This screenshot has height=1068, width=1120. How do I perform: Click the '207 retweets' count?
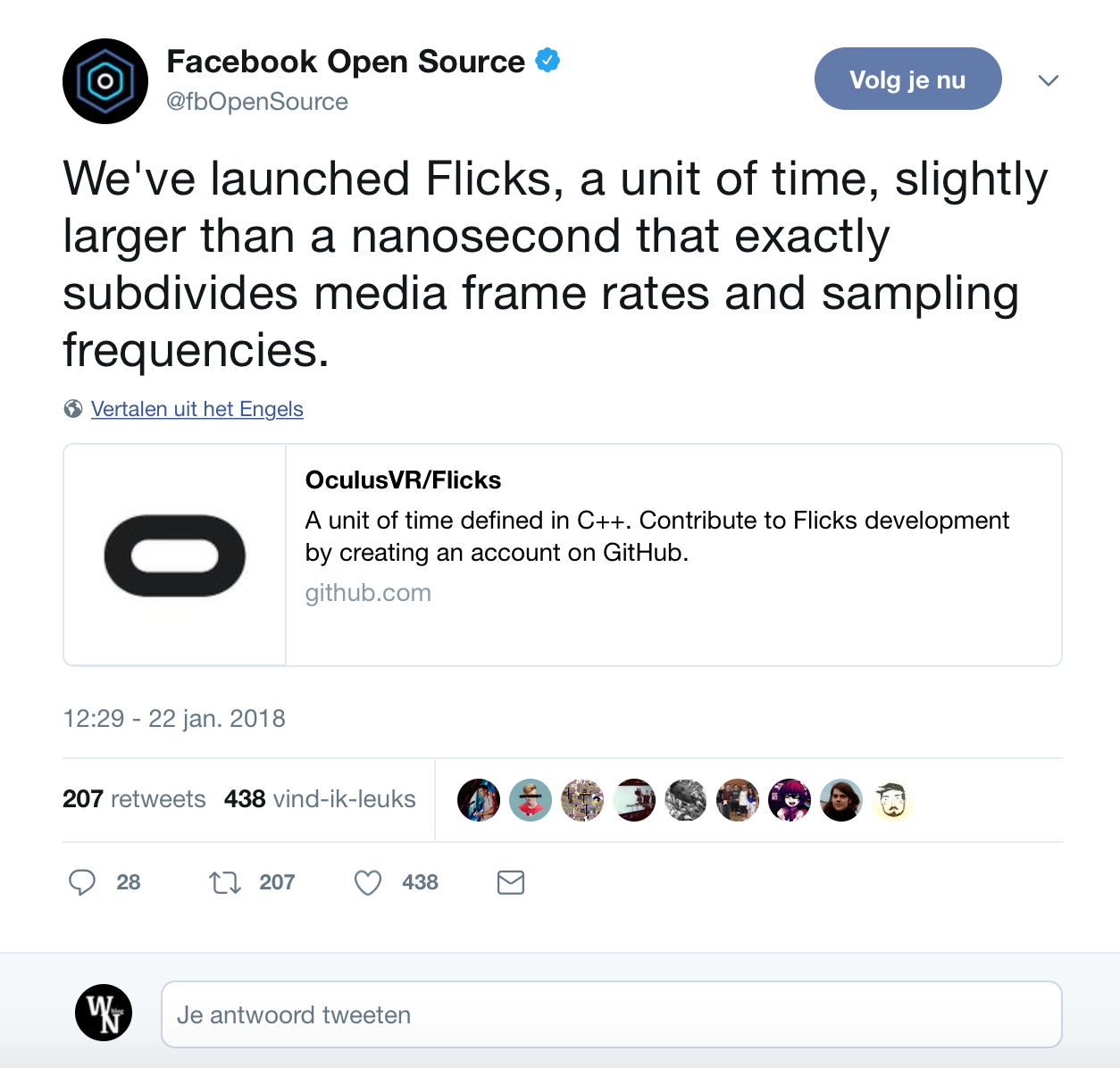click(134, 798)
